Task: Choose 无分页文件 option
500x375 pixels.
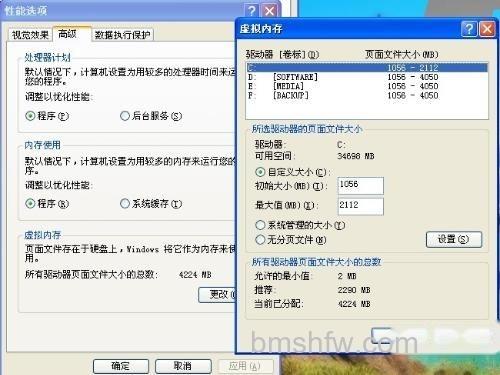Action: (260, 240)
